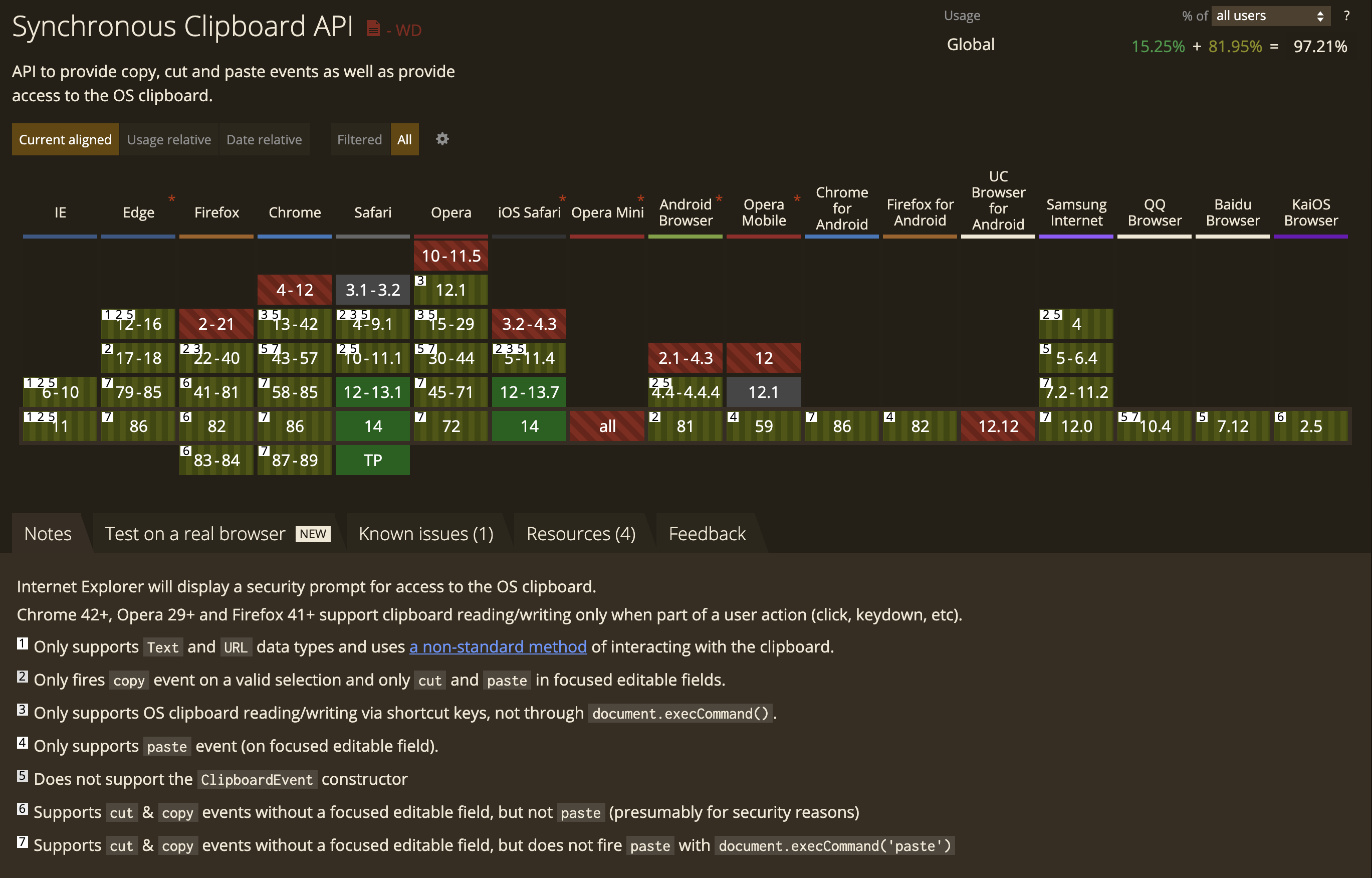The height and width of the screenshot is (878, 1372).
Task: Switch view to Usage relative
Action: [x=169, y=140]
